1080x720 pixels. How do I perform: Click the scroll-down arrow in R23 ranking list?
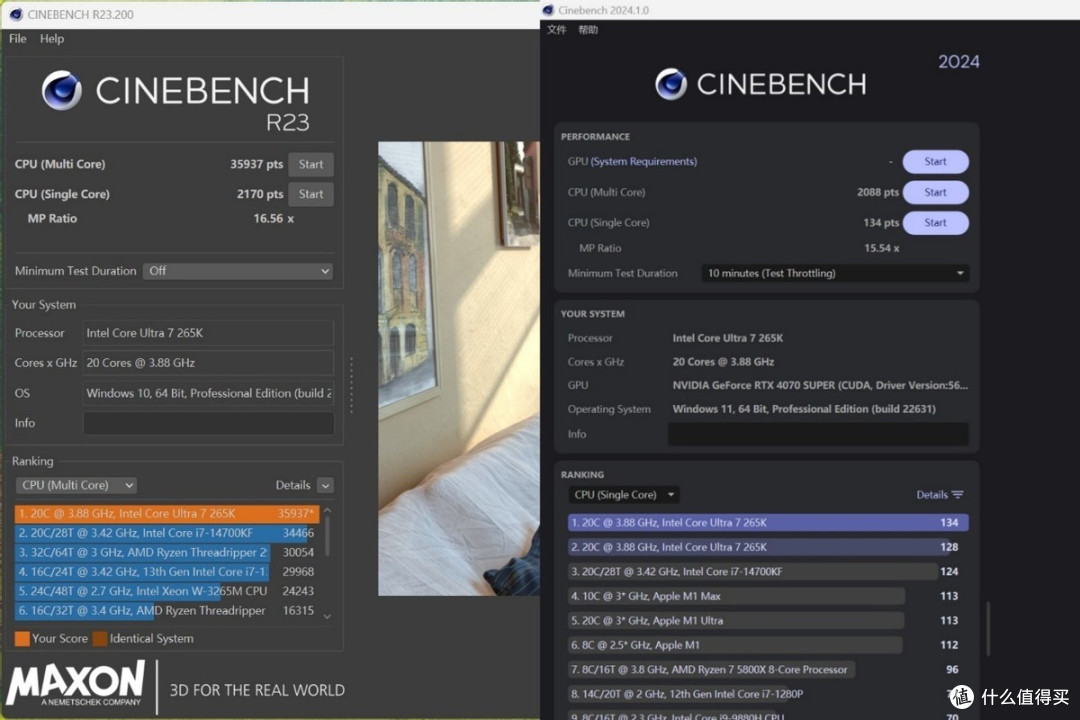click(x=326, y=616)
